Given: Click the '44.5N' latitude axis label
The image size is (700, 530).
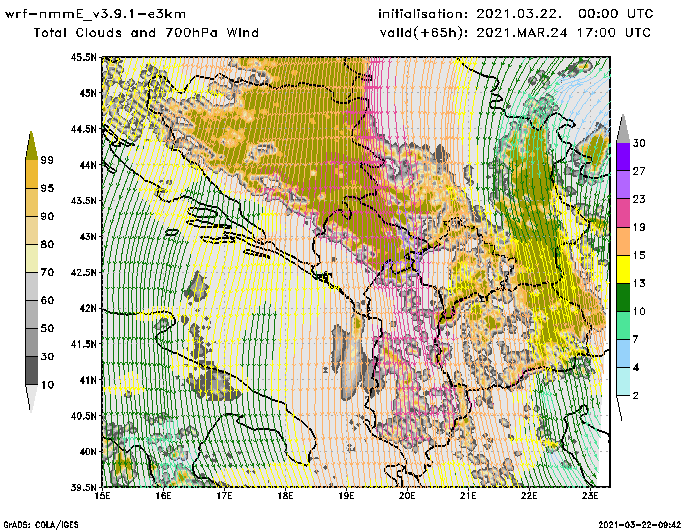Looking at the screenshot, I should tap(83, 129).
